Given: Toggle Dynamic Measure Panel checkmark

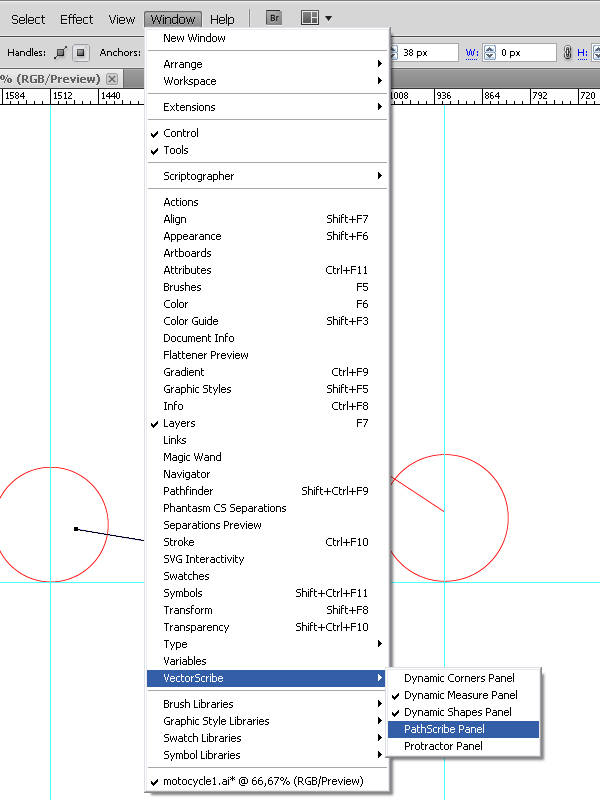Looking at the screenshot, I should [x=463, y=695].
